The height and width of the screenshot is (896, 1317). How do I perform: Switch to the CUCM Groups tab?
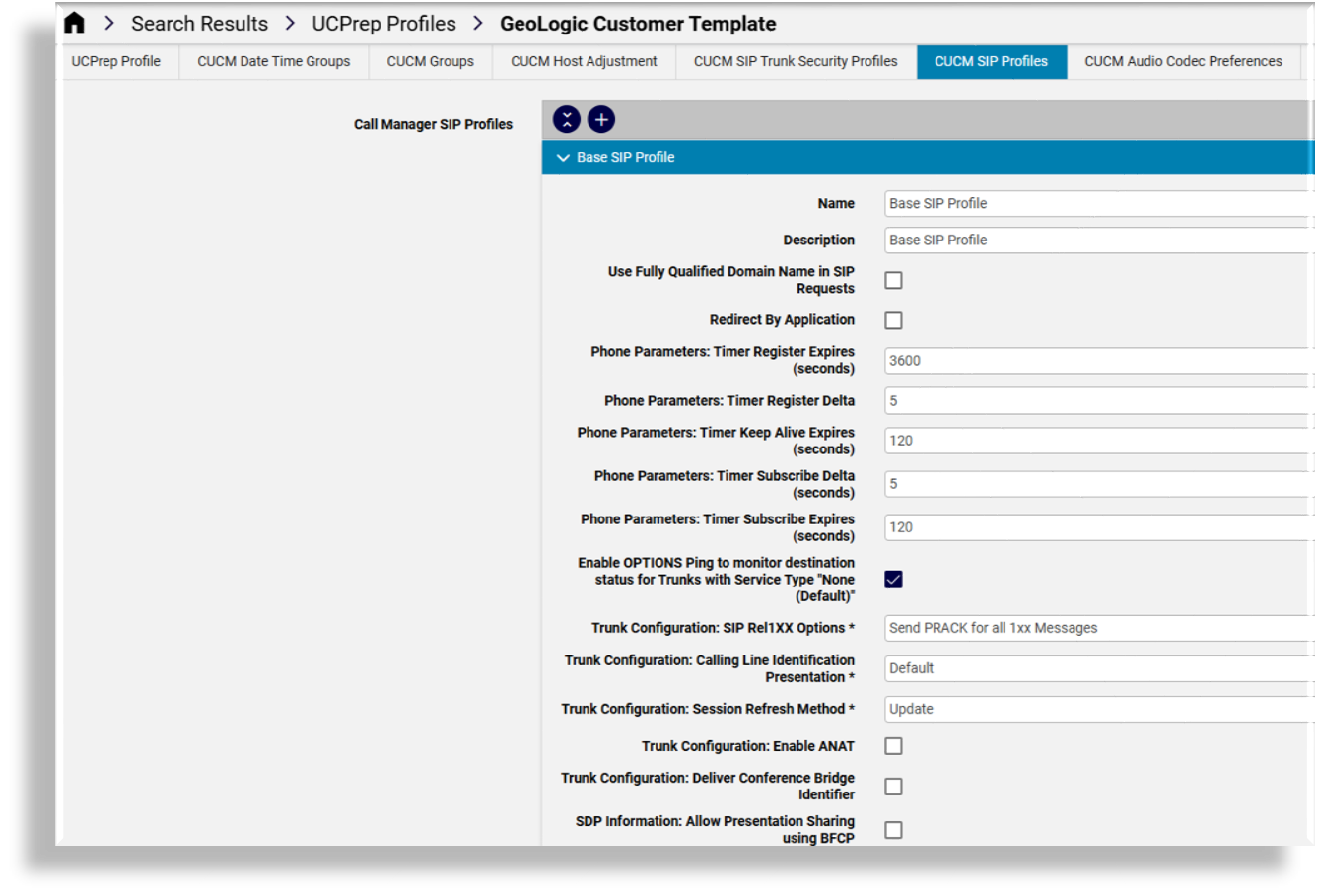coord(430,61)
